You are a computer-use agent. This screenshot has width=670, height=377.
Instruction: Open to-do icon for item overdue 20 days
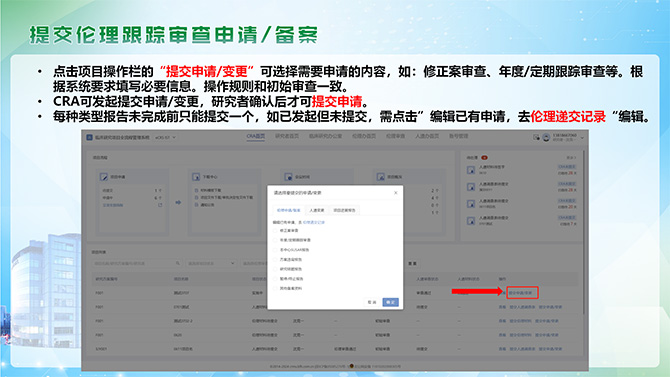tap(471, 203)
